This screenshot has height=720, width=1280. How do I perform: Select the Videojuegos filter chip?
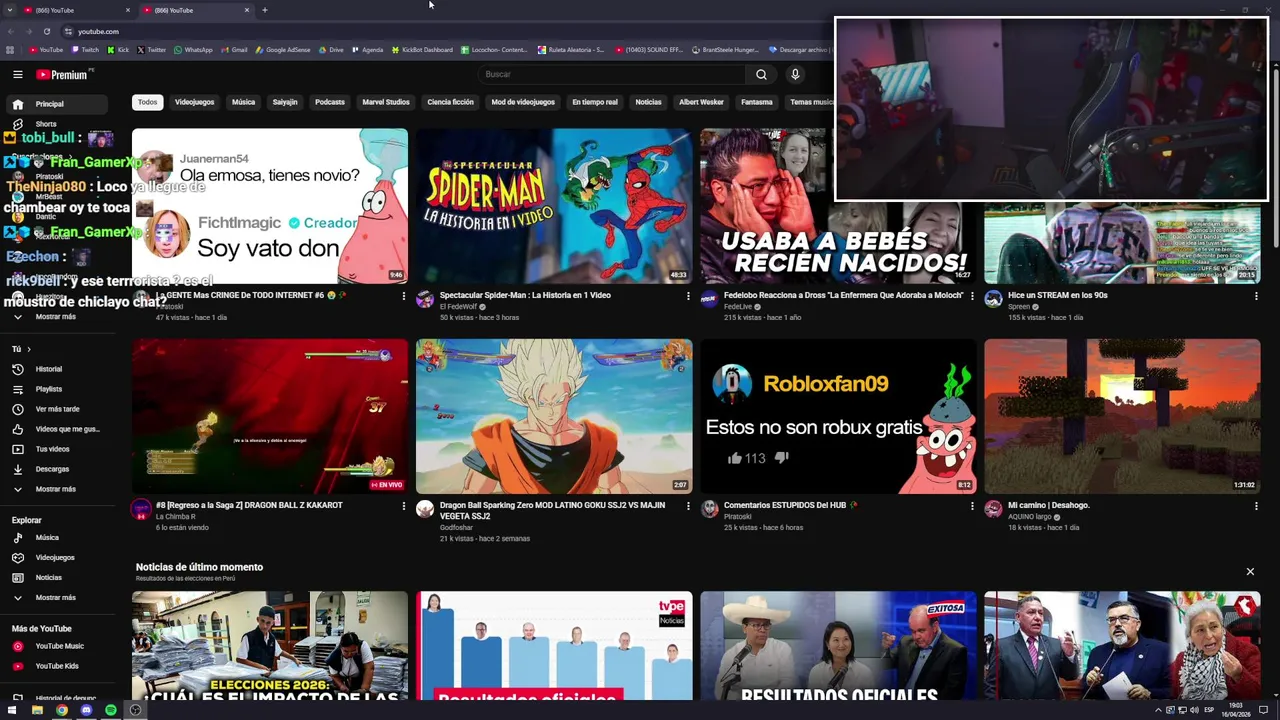pyautogui.click(x=194, y=102)
